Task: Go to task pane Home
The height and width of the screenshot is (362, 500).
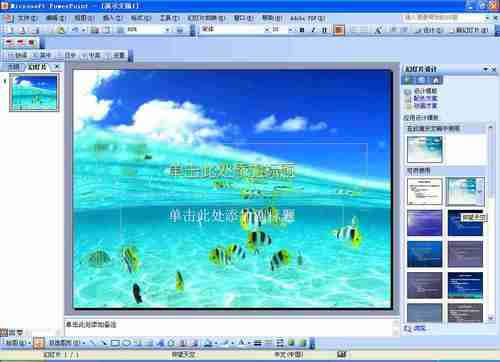Action: [436, 80]
